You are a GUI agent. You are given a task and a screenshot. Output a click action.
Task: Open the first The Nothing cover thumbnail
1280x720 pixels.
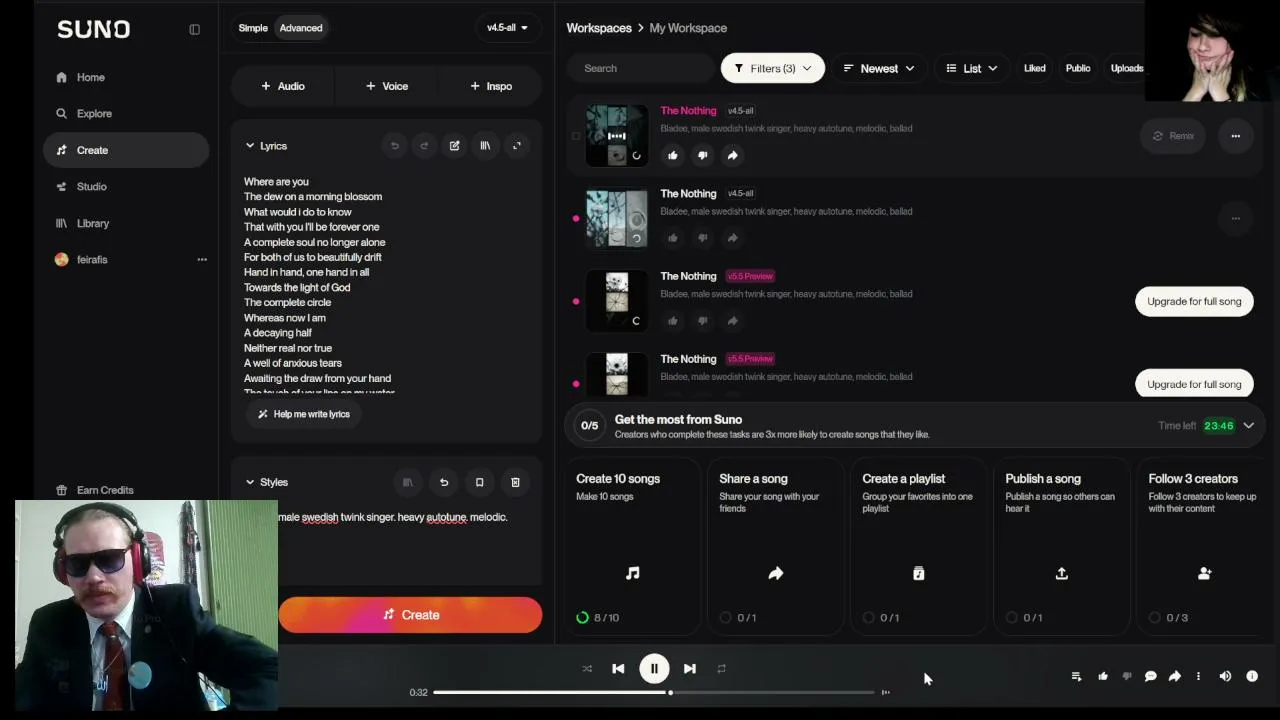pyautogui.click(x=617, y=135)
